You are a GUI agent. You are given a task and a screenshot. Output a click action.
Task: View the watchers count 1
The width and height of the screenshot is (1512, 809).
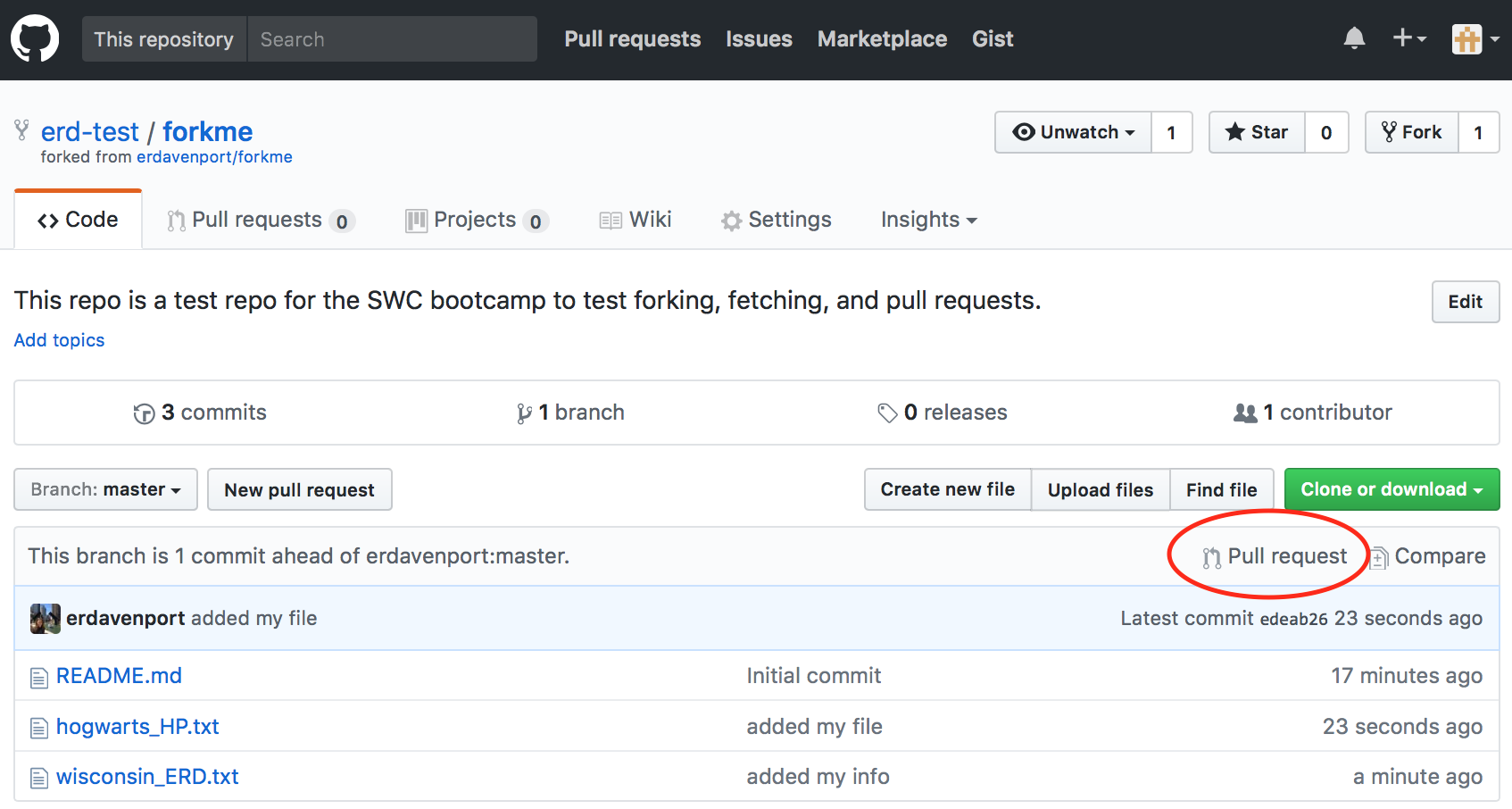tap(1172, 132)
